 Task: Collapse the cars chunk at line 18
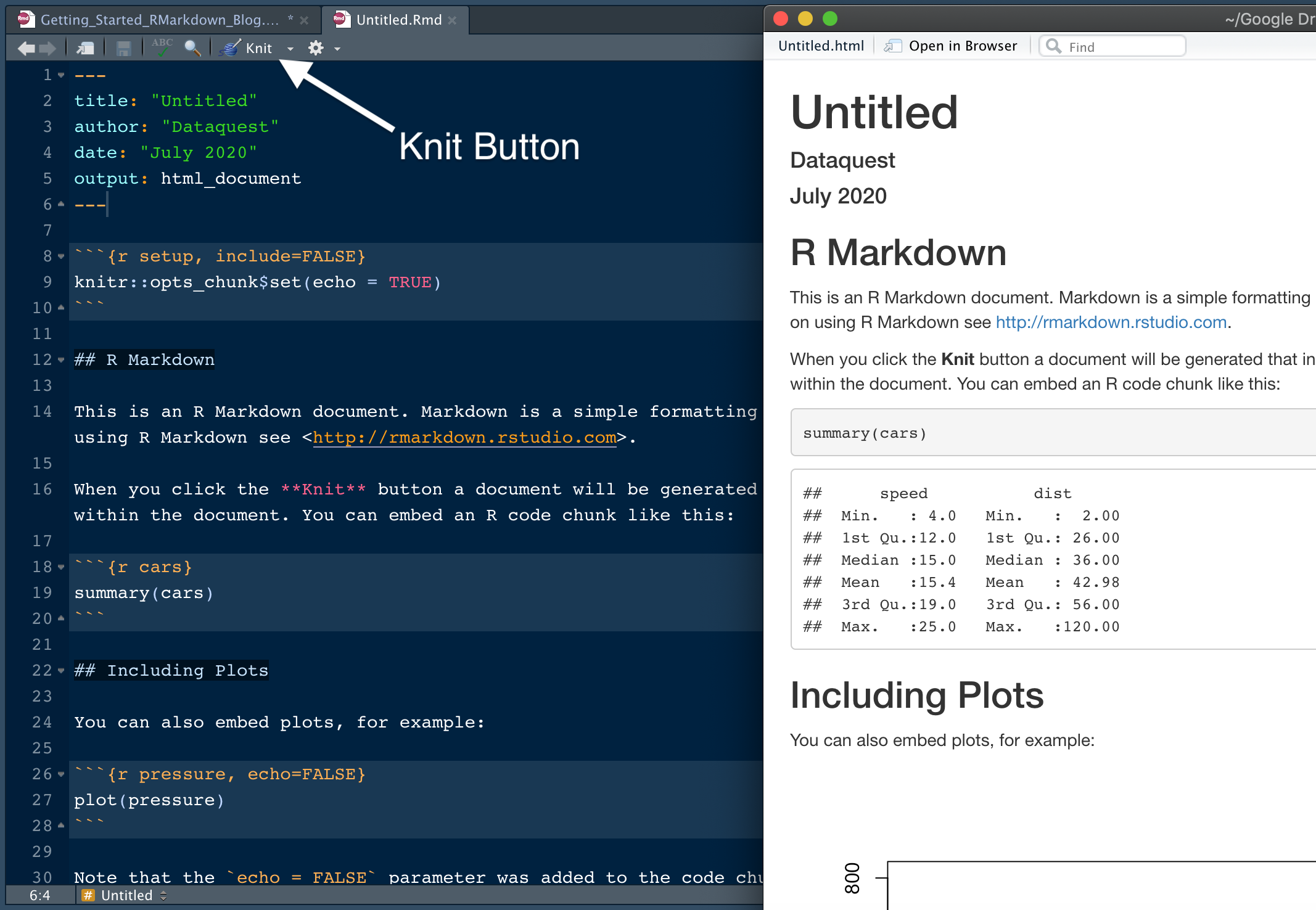click(x=61, y=567)
